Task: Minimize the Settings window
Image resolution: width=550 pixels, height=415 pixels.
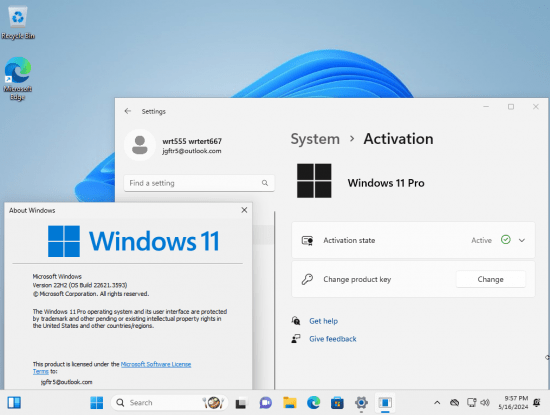Action: coord(486,107)
